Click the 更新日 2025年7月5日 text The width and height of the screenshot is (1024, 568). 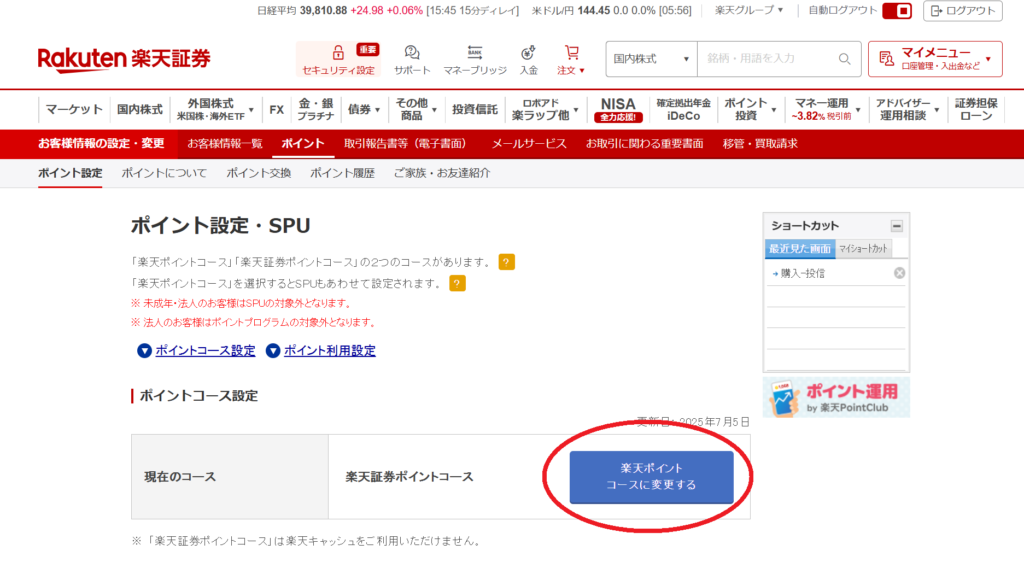[692, 422]
